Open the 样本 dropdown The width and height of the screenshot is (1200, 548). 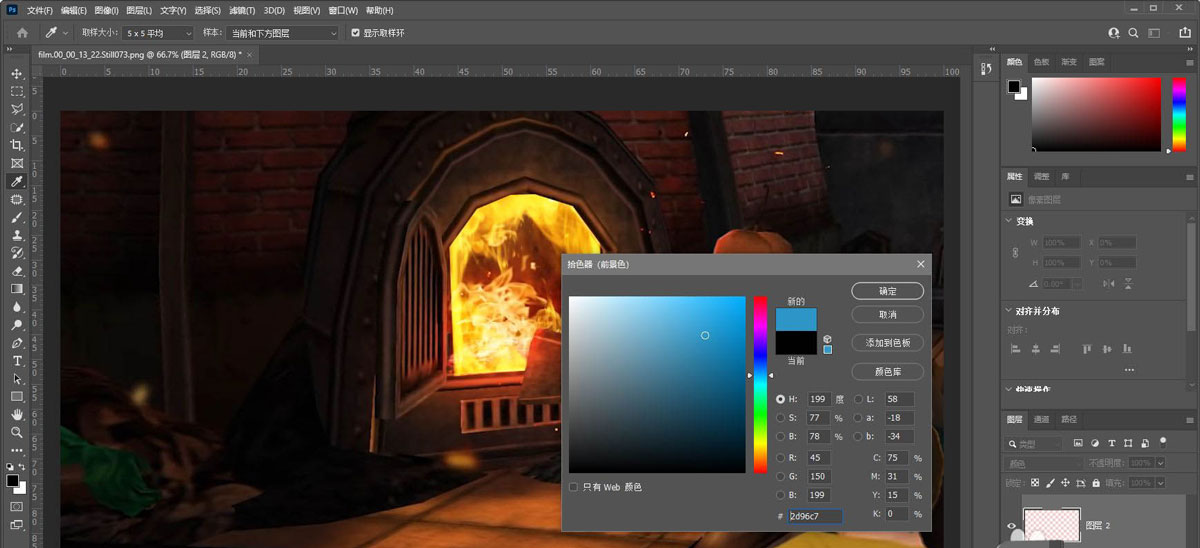tap(284, 33)
